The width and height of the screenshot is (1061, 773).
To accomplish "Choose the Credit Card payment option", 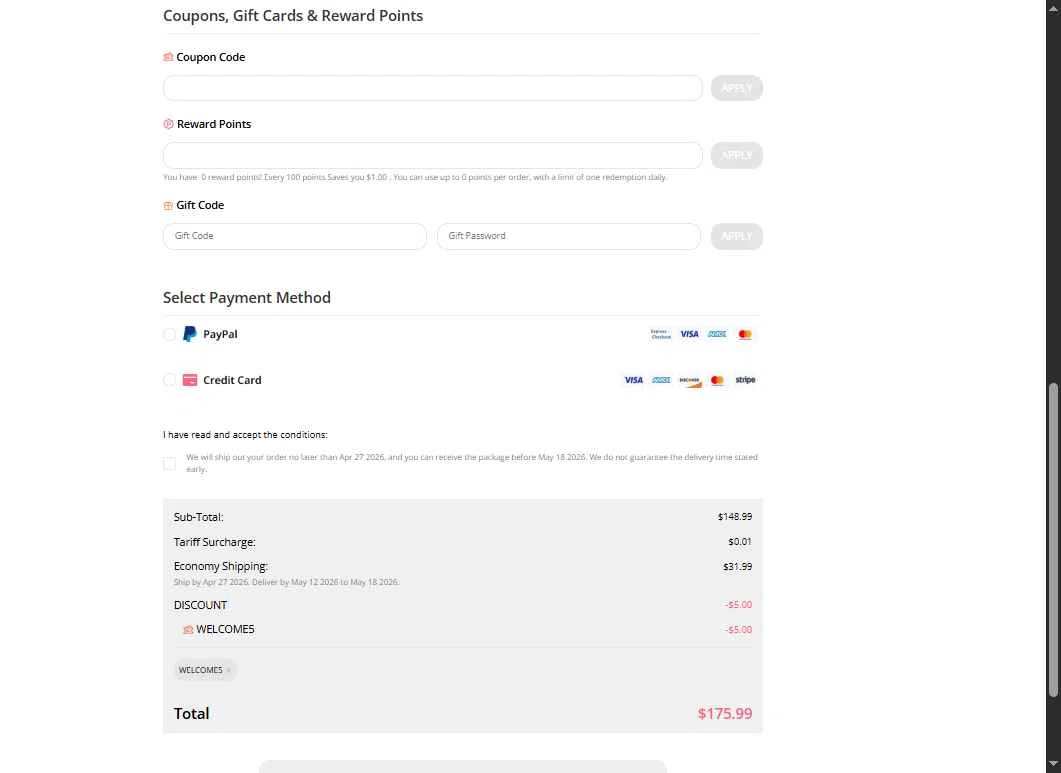I will point(170,380).
